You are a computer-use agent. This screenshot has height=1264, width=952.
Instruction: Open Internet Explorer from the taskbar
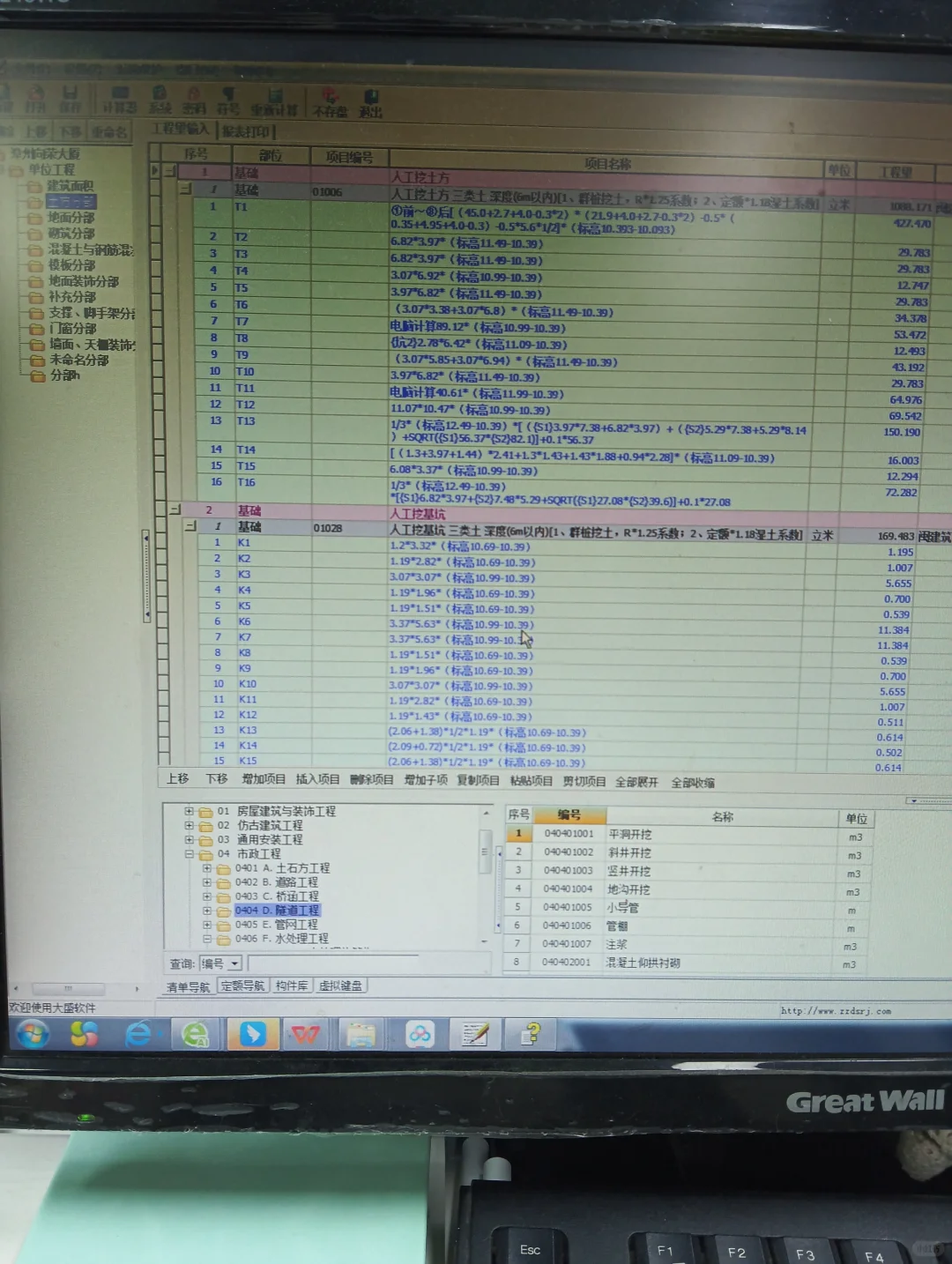[x=138, y=1033]
